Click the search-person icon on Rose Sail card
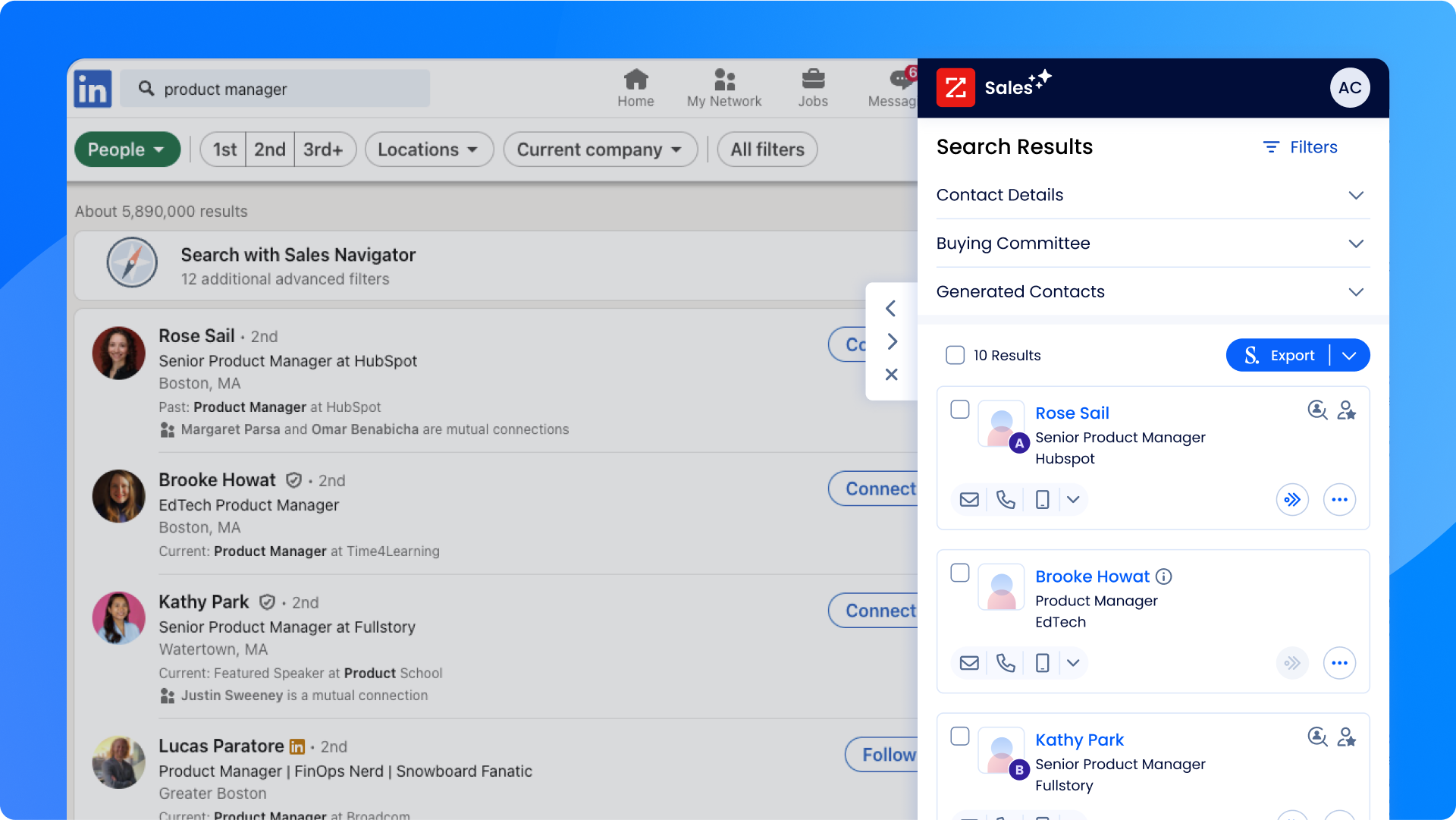The height and width of the screenshot is (820, 1456). click(x=1318, y=410)
